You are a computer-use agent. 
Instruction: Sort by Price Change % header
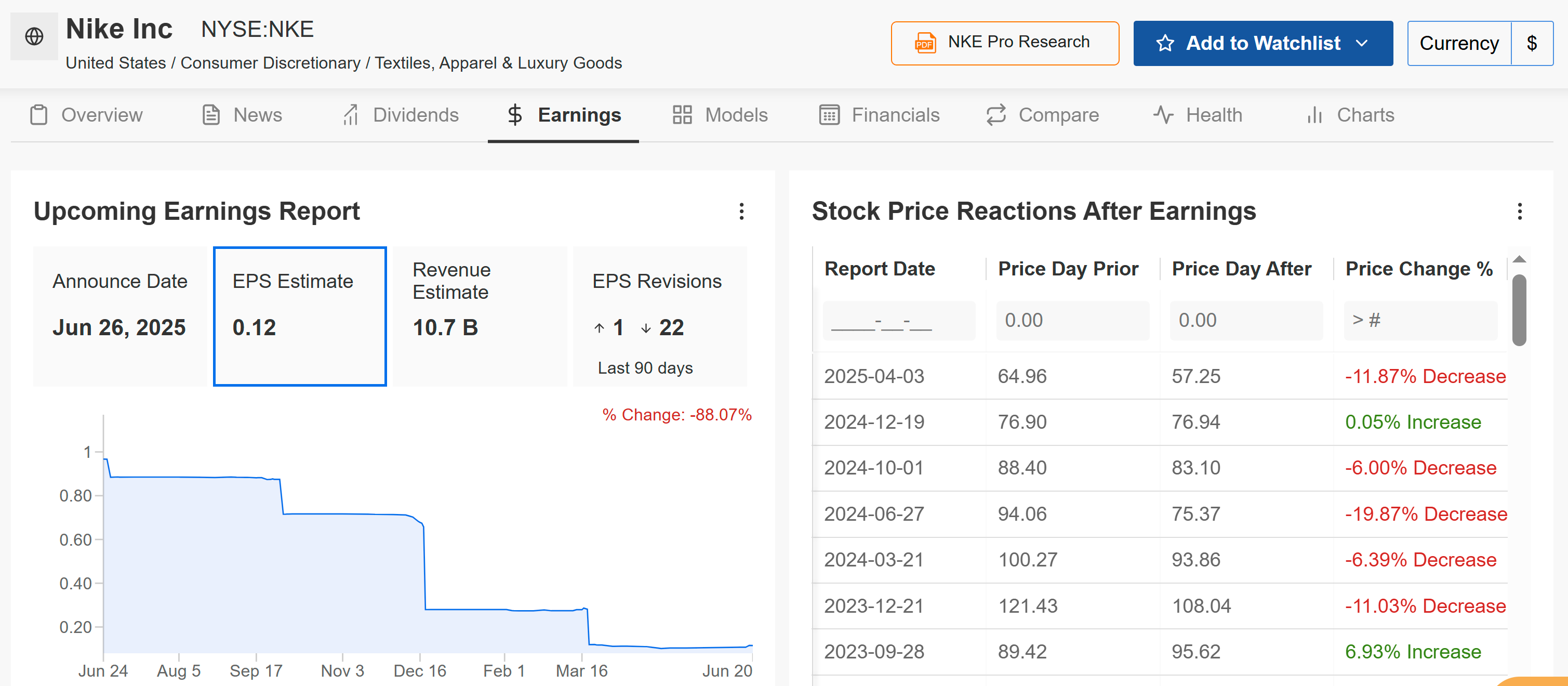tap(1419, 269)
